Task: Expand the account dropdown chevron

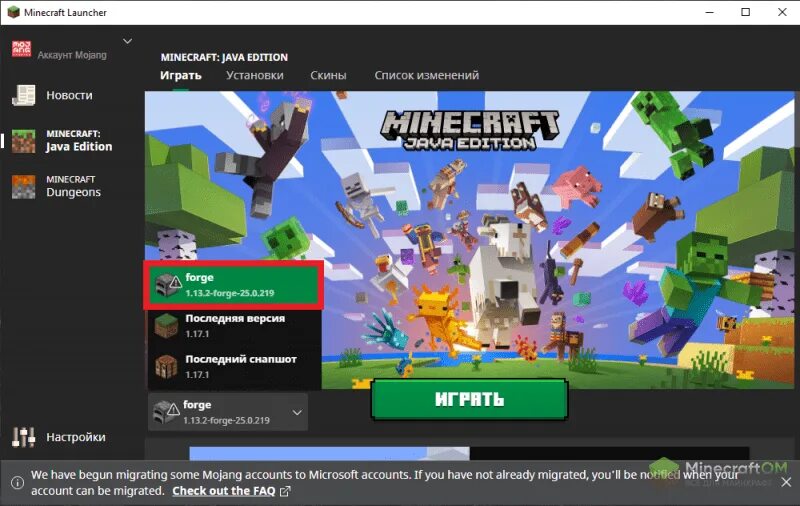Action: [x=128, y=41]
